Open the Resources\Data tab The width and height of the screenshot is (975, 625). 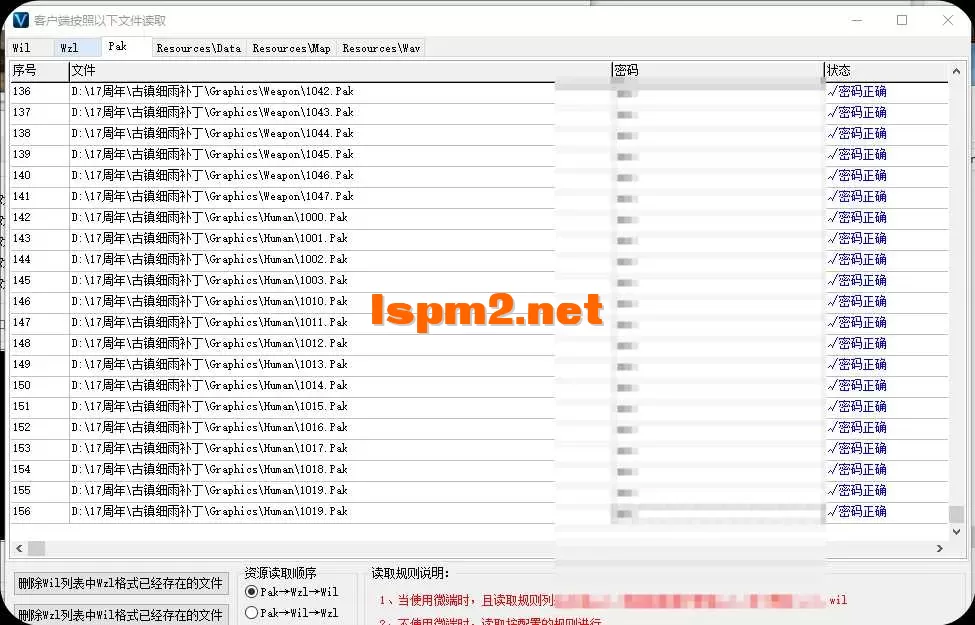point(199,48)
